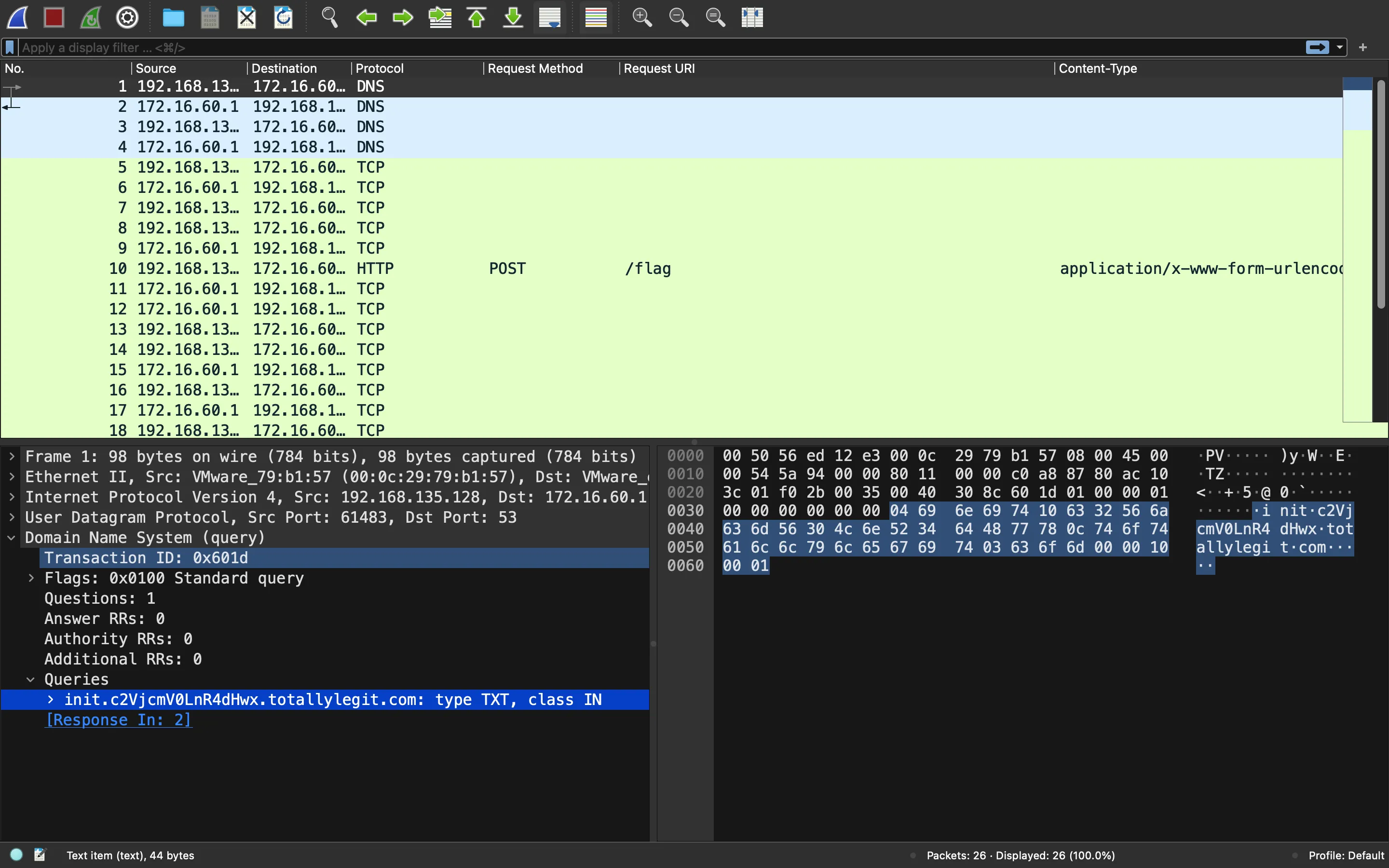Sort by Destination column header

(299, 68)
